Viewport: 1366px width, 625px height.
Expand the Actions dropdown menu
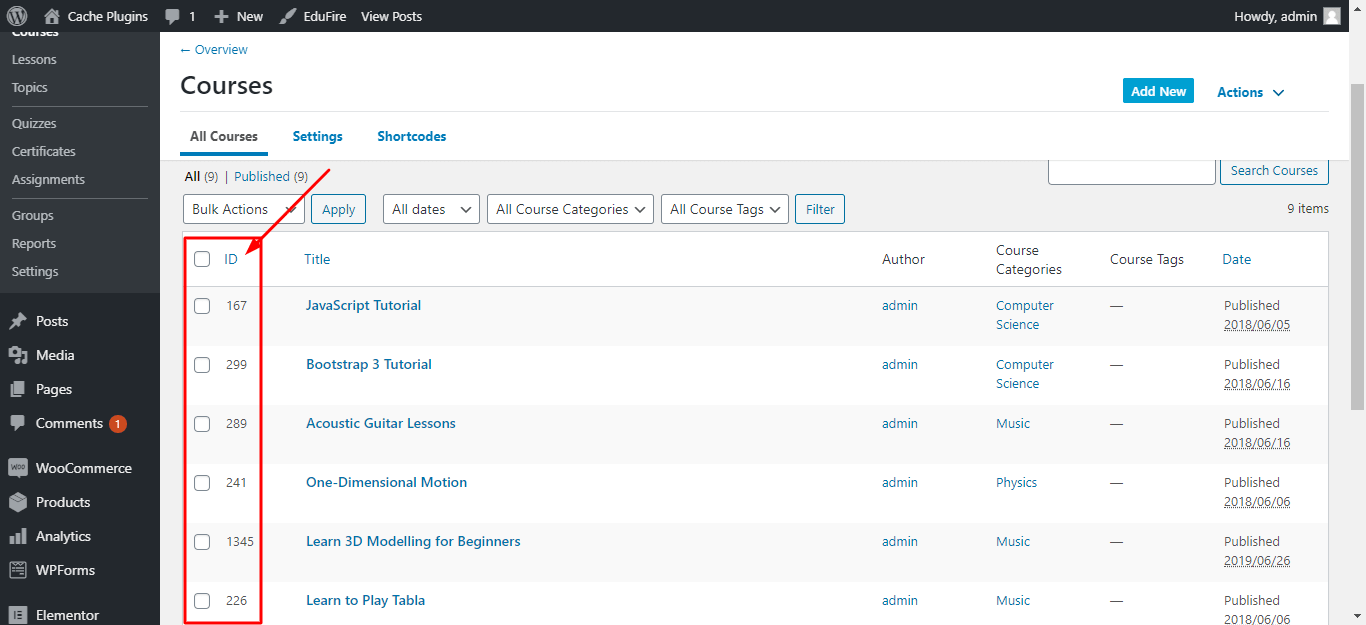pos(1250,92)
